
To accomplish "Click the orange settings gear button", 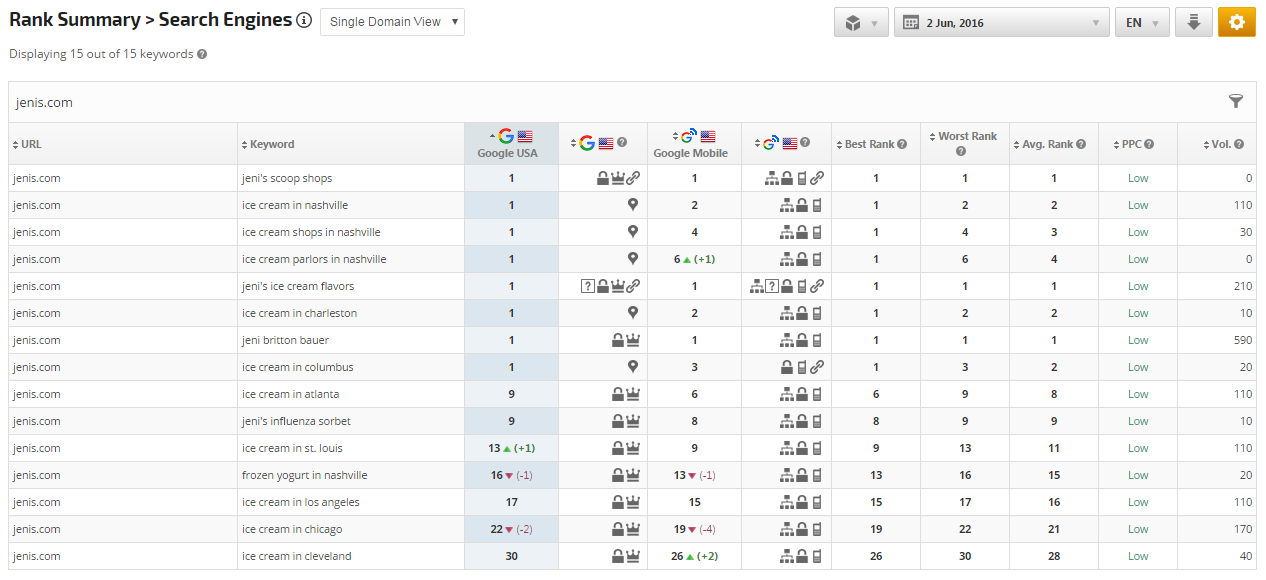I will coord(1236,22).
